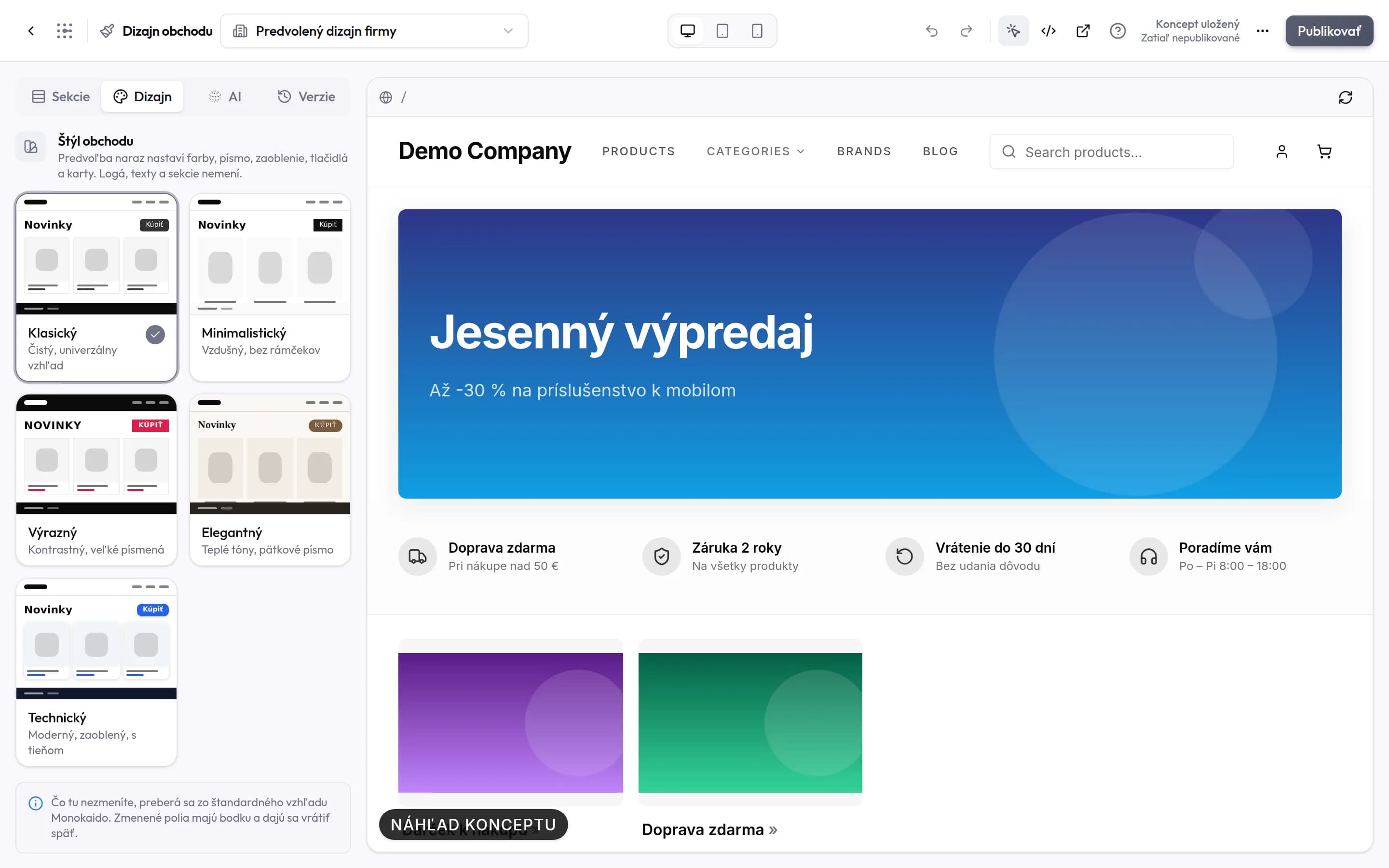This screenshot has height=868, width=1389.
Task: Choose the Elegantný store style card
Action: click(x=270, y=480)
